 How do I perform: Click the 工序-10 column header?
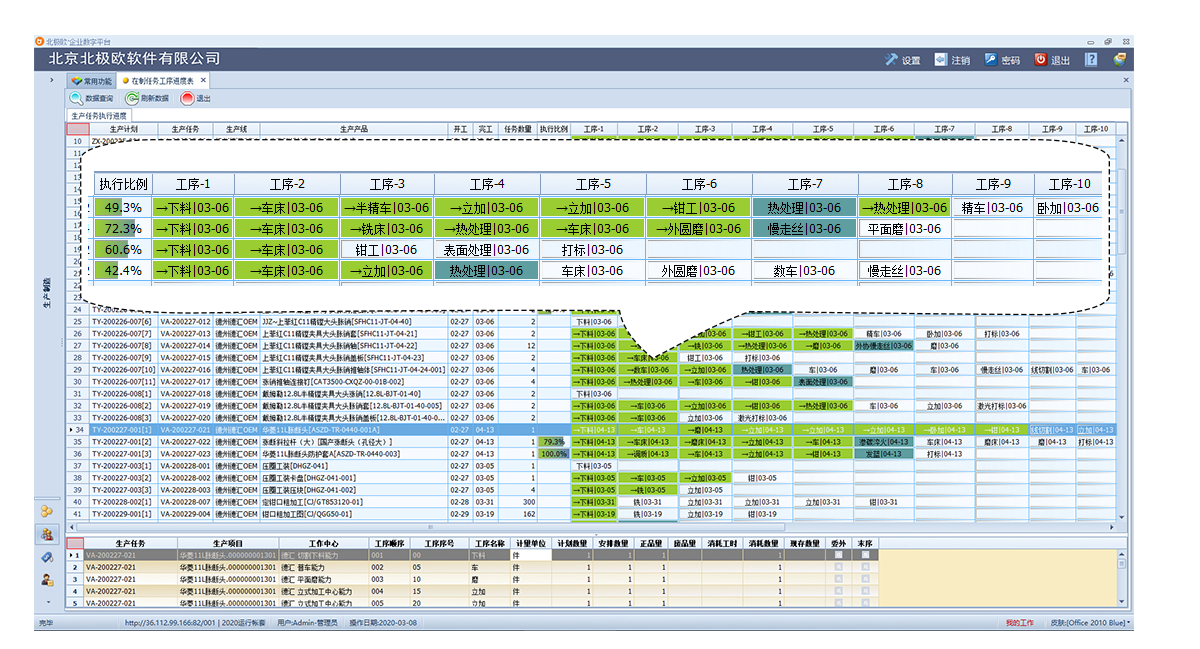coord(1096,129)
